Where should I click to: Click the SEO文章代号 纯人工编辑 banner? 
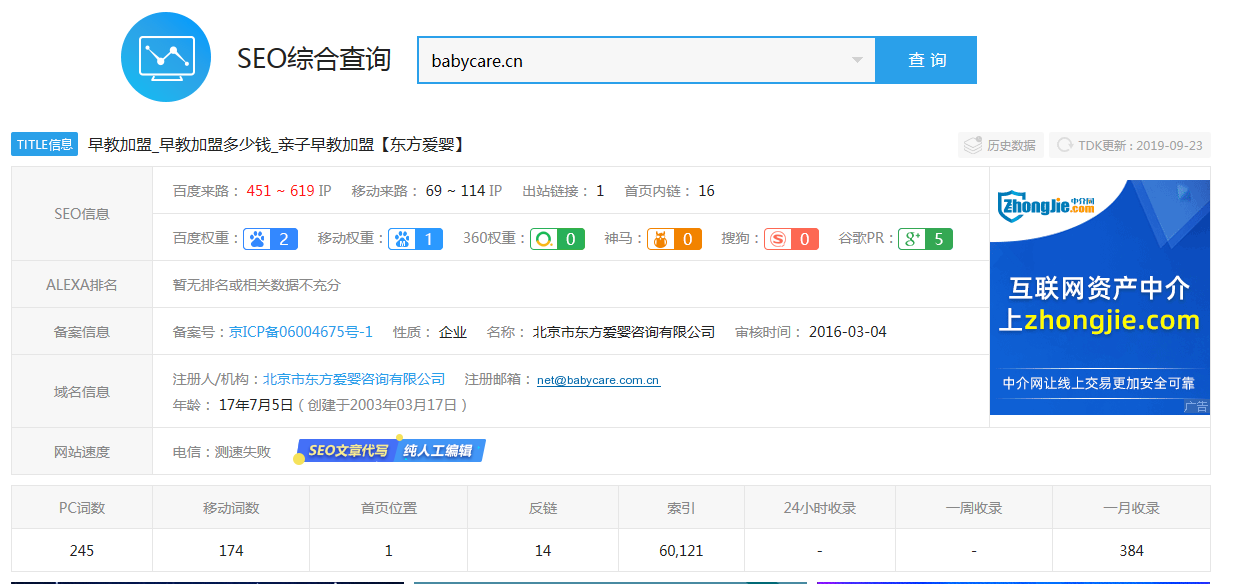[388, 450]
